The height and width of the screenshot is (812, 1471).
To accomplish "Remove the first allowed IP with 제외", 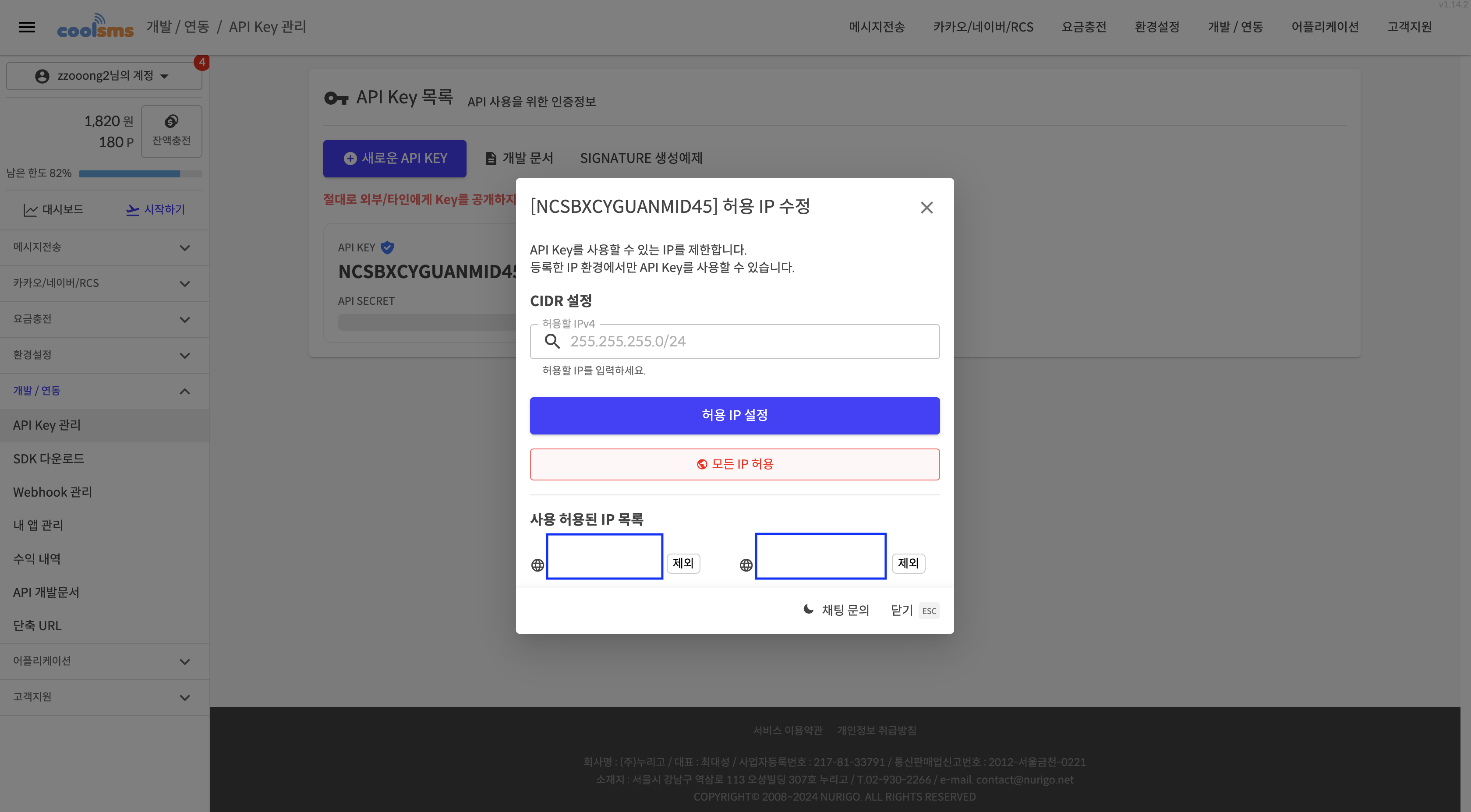I will [683, 563].
